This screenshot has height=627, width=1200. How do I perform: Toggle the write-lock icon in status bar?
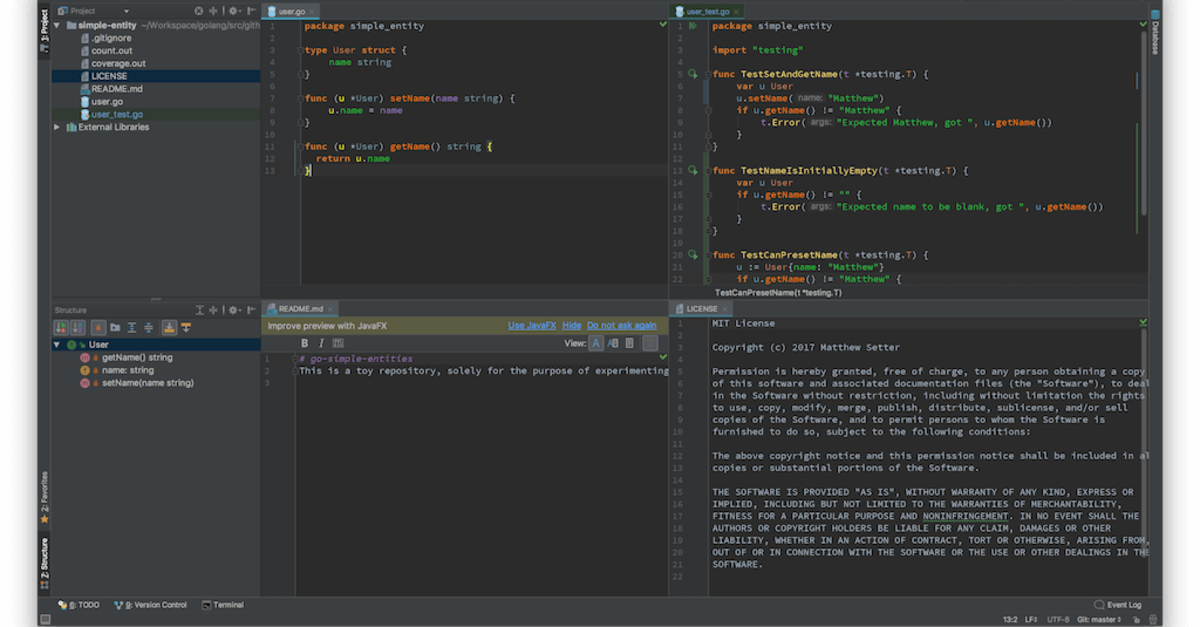click(x=1136, y=619)
